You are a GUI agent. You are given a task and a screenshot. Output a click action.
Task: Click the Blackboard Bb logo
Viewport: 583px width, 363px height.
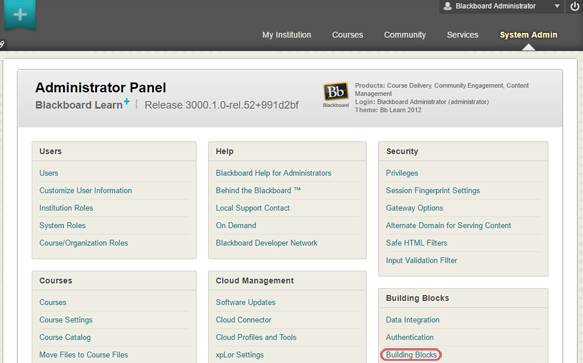336,91
